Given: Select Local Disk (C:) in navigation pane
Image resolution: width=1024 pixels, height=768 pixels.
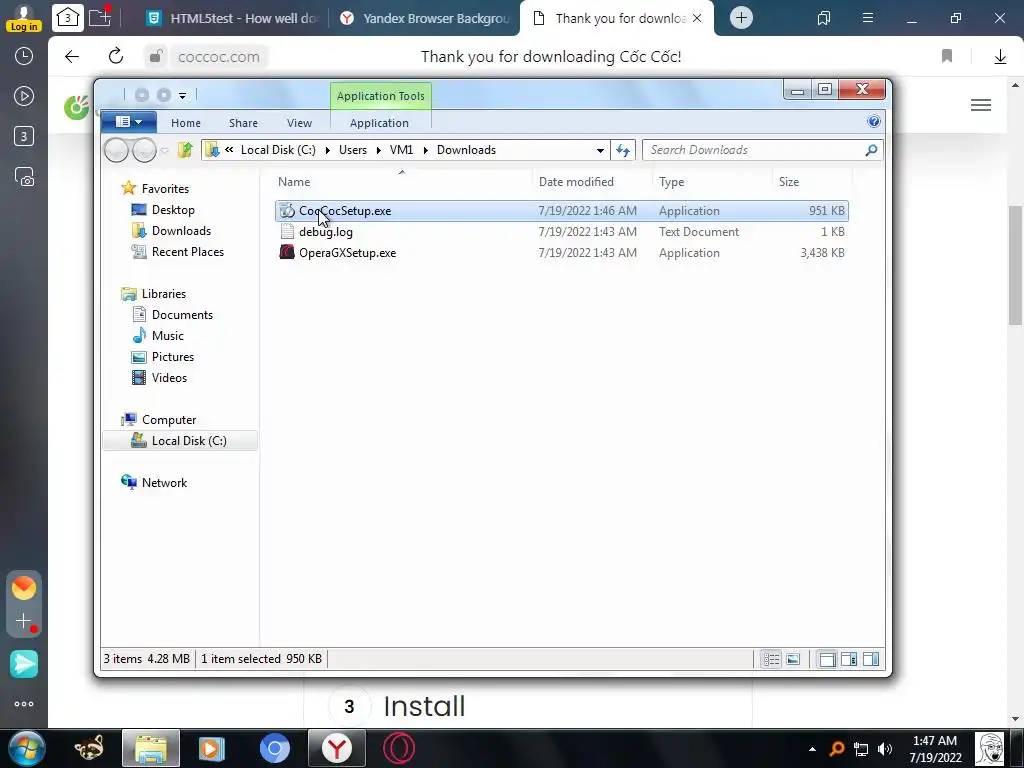Looking at the screenshot, I should pyautogui.click(x=180, y=441).
